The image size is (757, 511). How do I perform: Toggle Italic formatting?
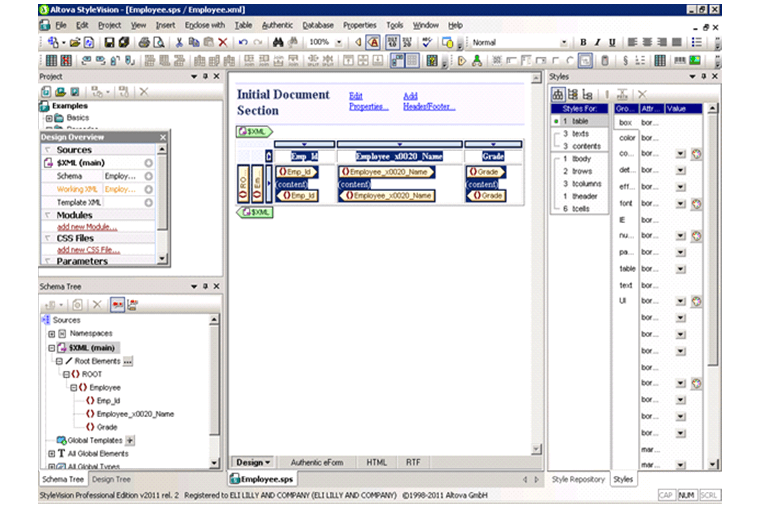598,43
